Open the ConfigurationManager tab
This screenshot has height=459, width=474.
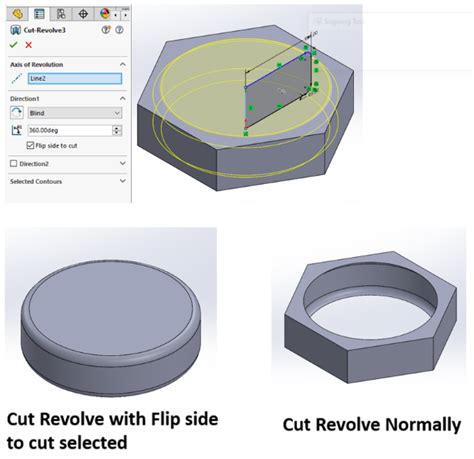61,14
